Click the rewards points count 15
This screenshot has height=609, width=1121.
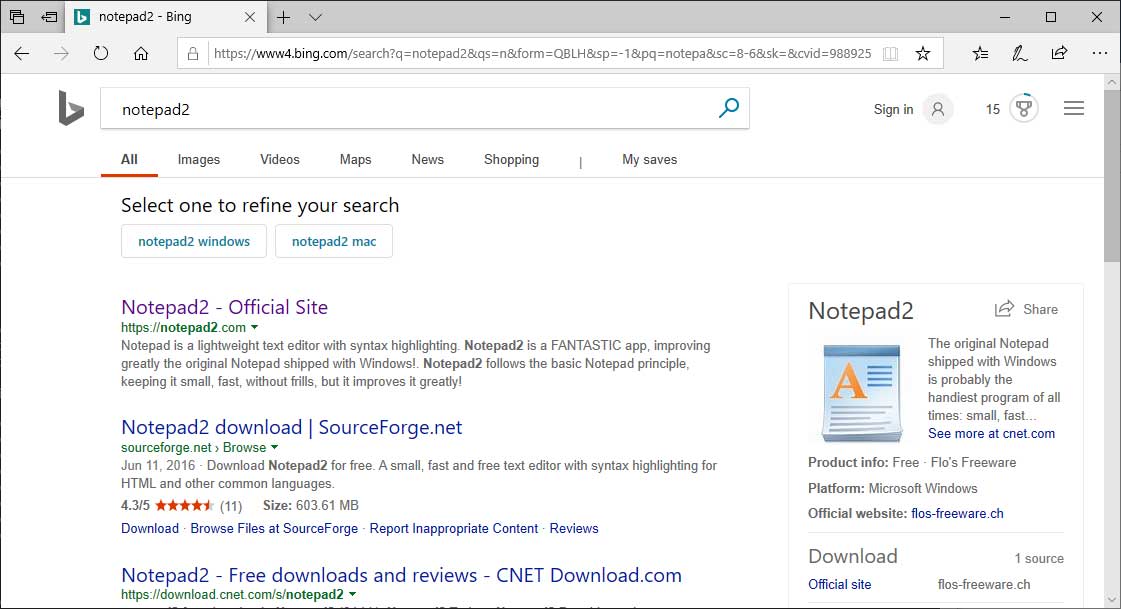992,109
